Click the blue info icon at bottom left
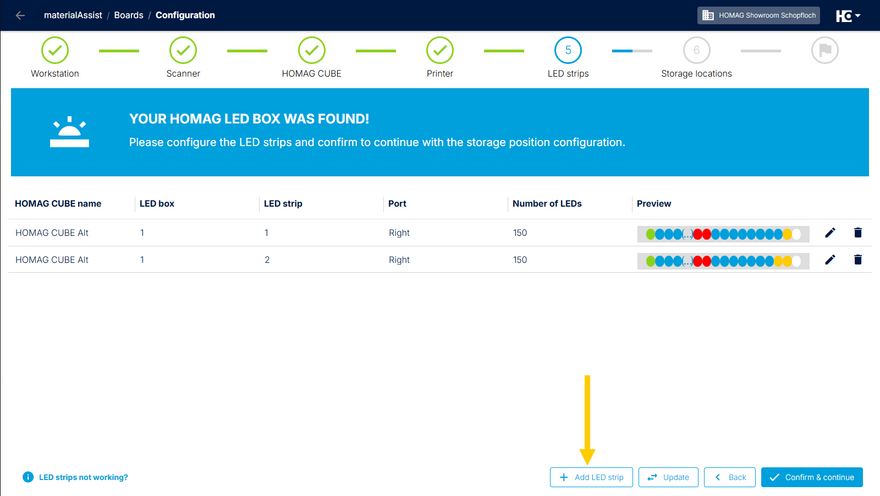 pyautogui.click(x=28, y=477)
